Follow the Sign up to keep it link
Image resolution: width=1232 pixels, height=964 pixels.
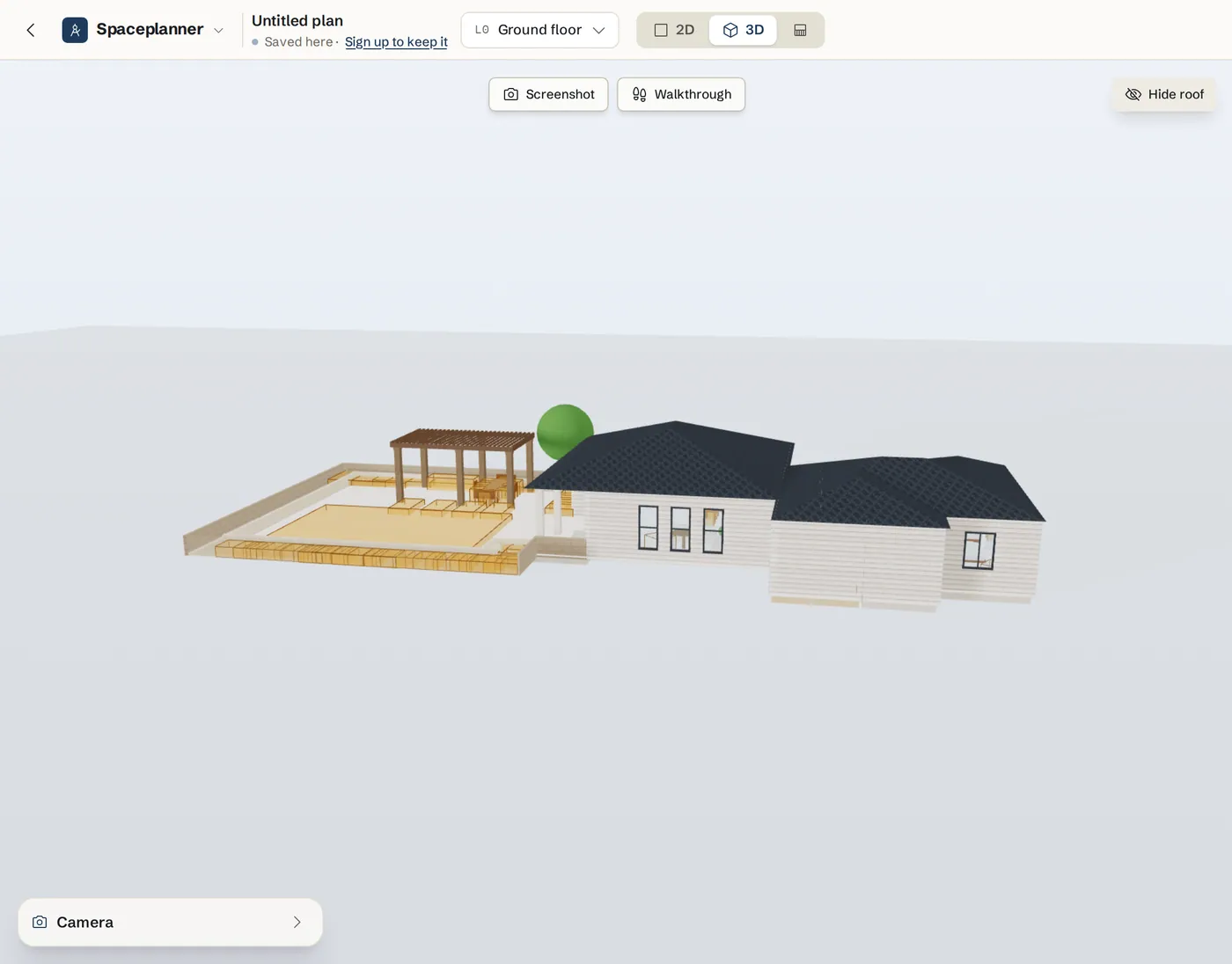tap(396, 41)
